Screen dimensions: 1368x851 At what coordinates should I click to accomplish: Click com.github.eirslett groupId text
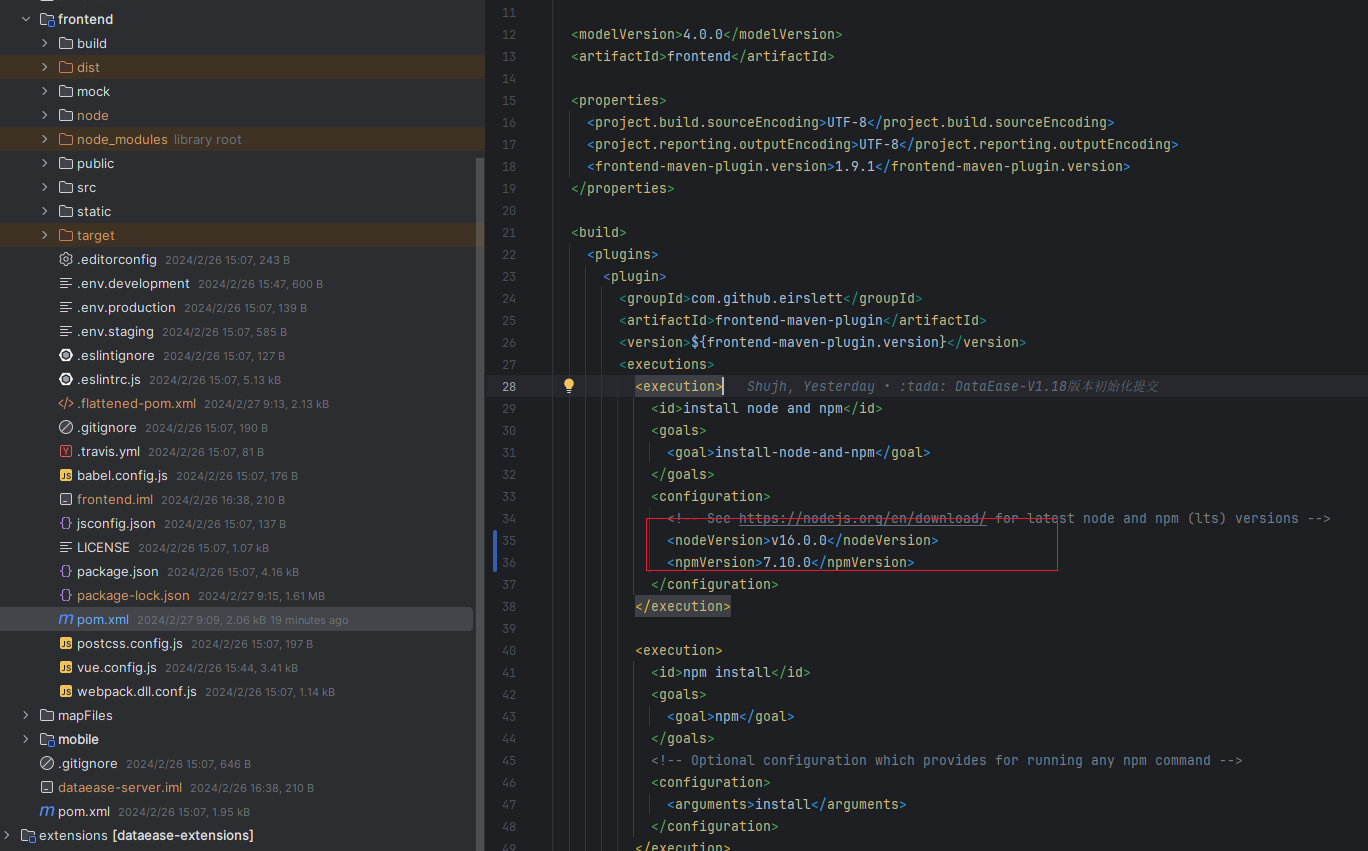pyautogui.click(x=767, y=298)
